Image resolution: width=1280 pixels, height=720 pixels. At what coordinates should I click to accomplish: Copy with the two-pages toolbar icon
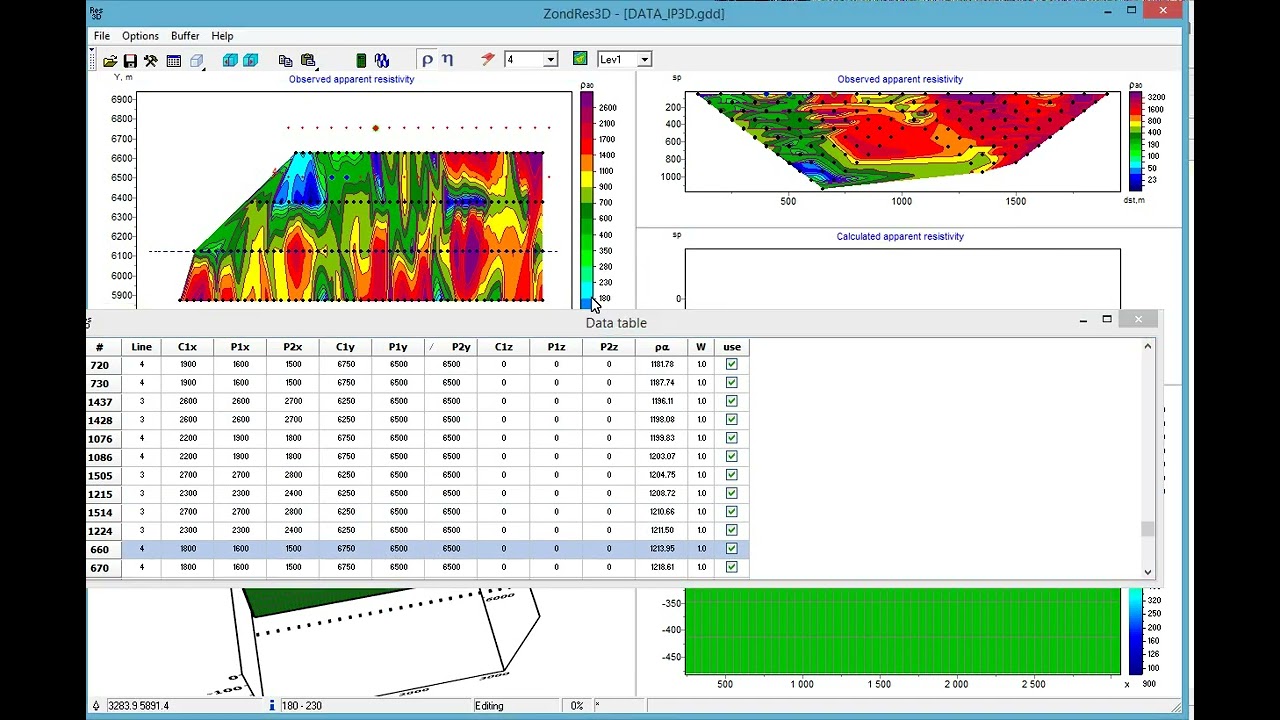286,60
